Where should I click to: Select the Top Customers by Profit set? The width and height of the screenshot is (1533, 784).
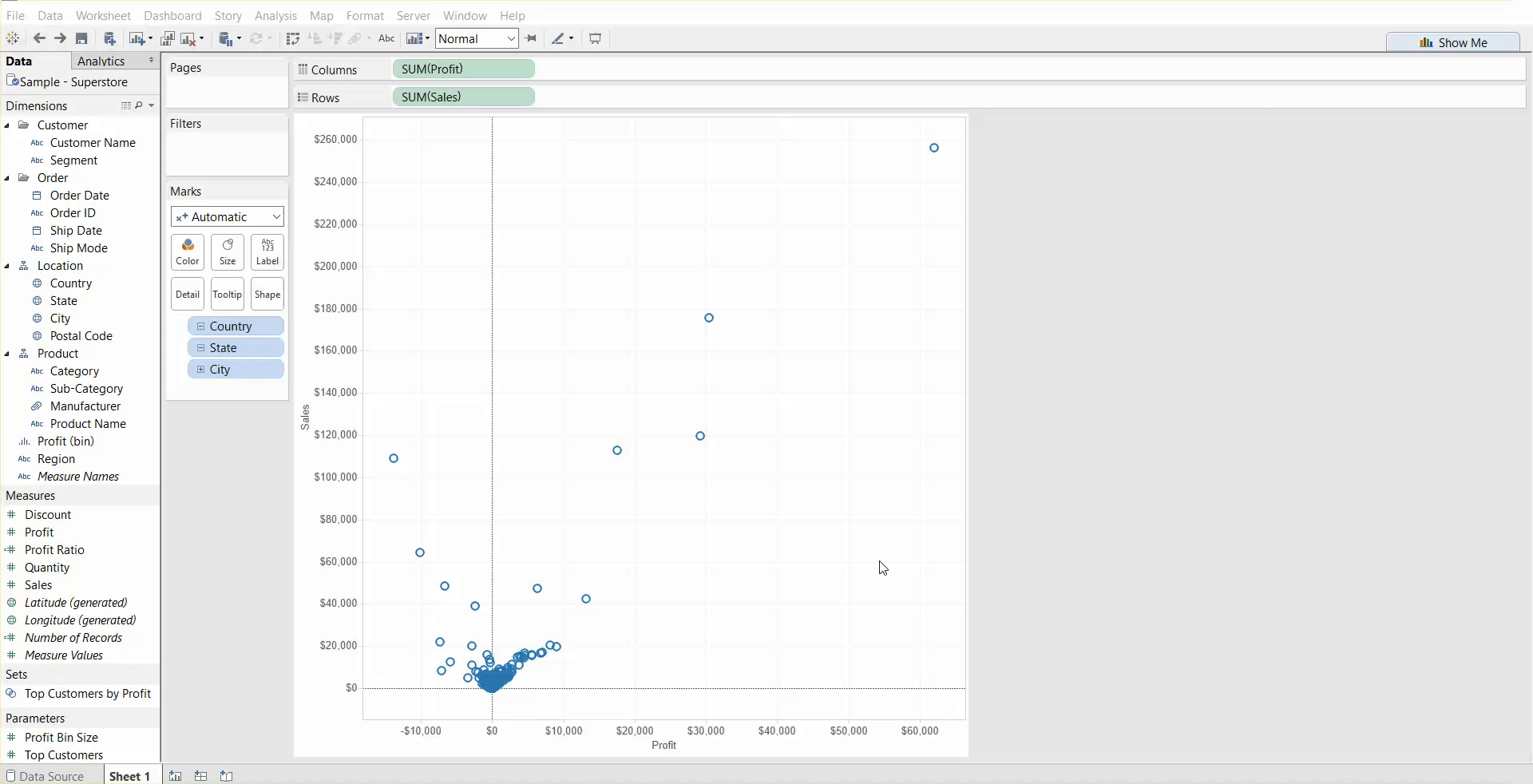88,694
